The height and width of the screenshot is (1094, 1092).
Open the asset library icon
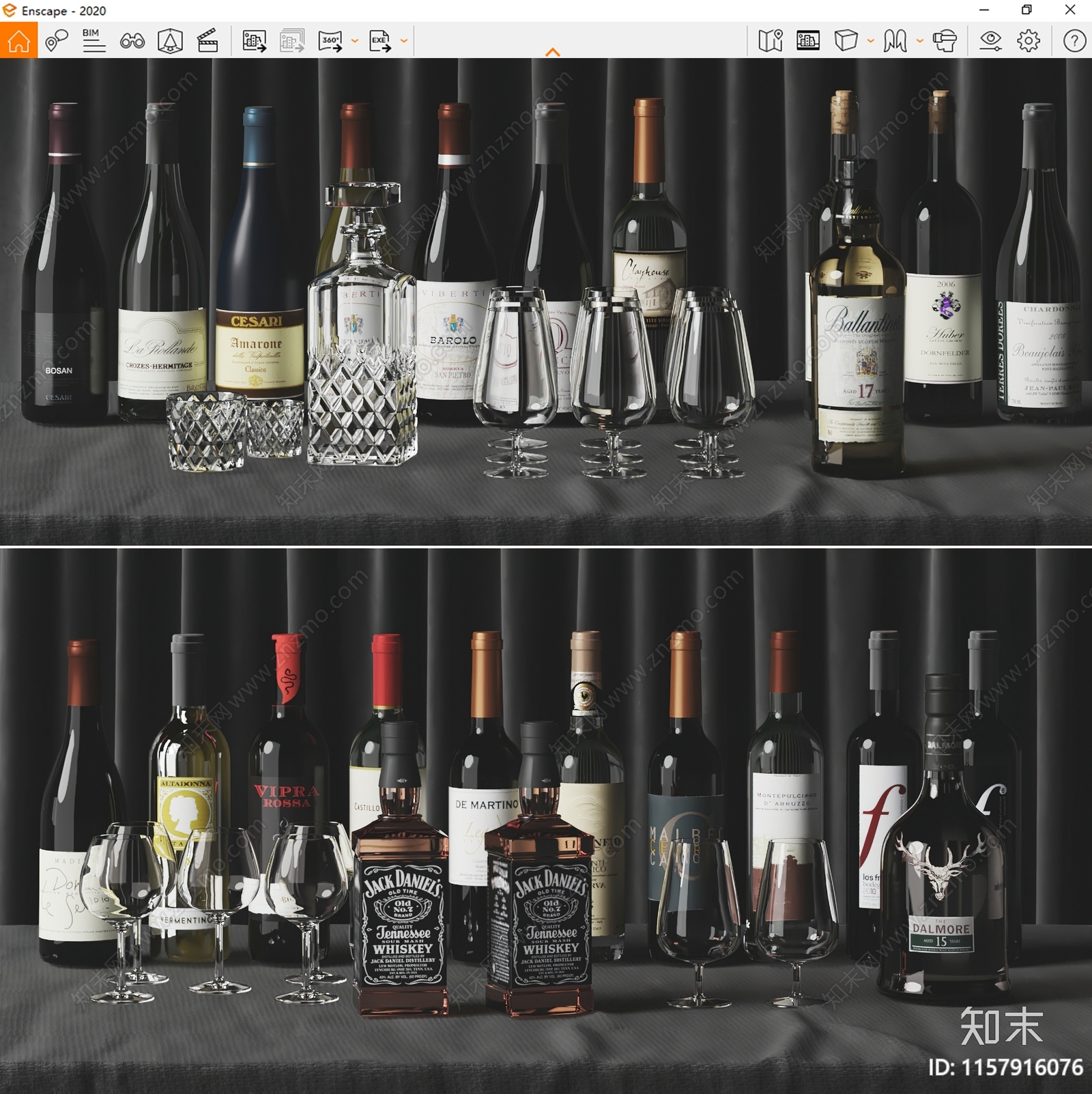808,41
